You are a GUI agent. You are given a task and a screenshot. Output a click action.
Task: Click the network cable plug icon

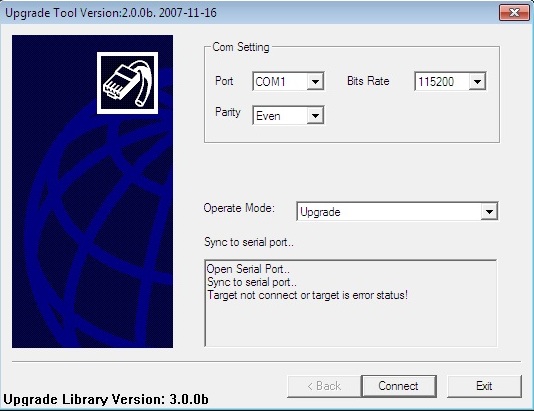(127, 83)
